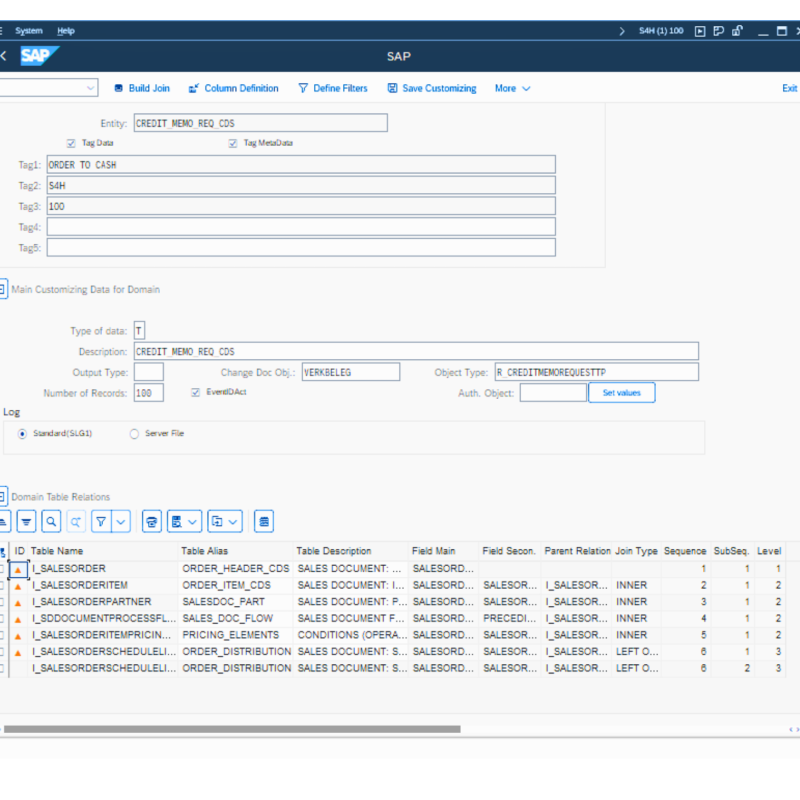Image resolution: width=800 pixels, height=800 pixels.
Task: Click the Set values button
Action: (x=621, y=393)
